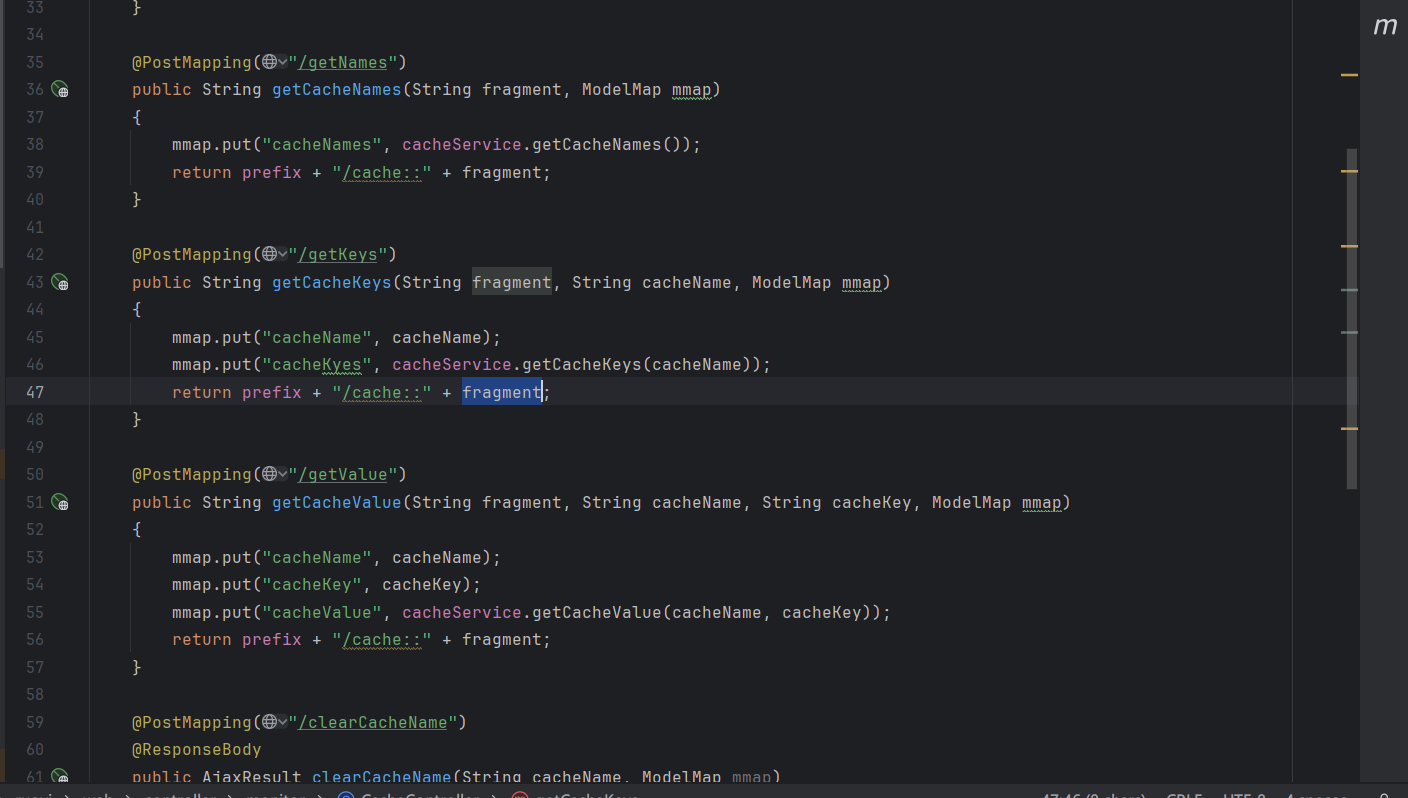Image resolution: width=1408 pixels, height=798 pixels.
Task: Click prefix variable on line 56
Action: pyautogui.click(x=272, y=640)
